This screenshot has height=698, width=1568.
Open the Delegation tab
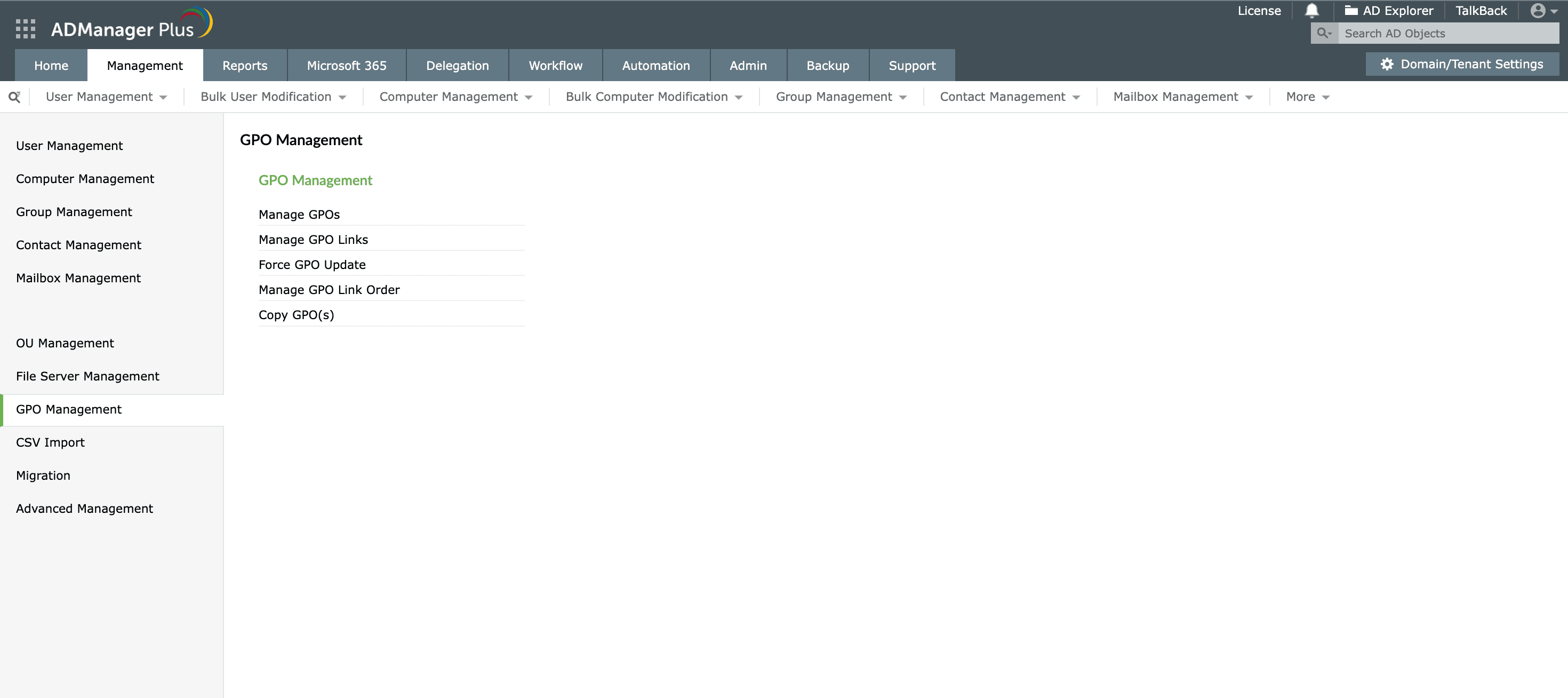tap(457, 66)
